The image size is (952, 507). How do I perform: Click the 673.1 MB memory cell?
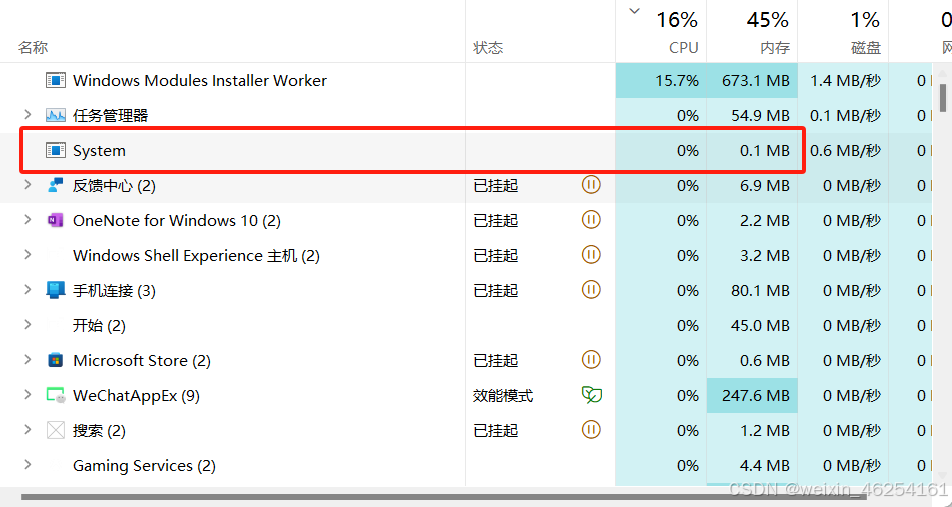point(752,80)
